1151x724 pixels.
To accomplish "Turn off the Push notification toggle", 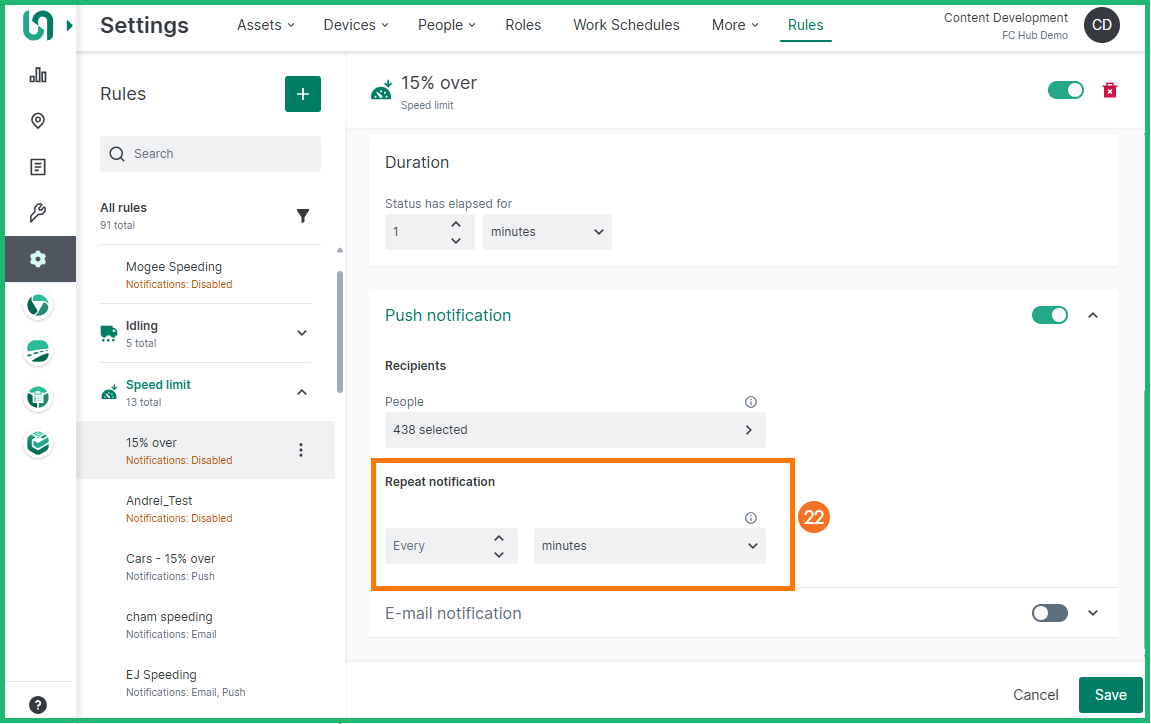I will coord(1049,315).
